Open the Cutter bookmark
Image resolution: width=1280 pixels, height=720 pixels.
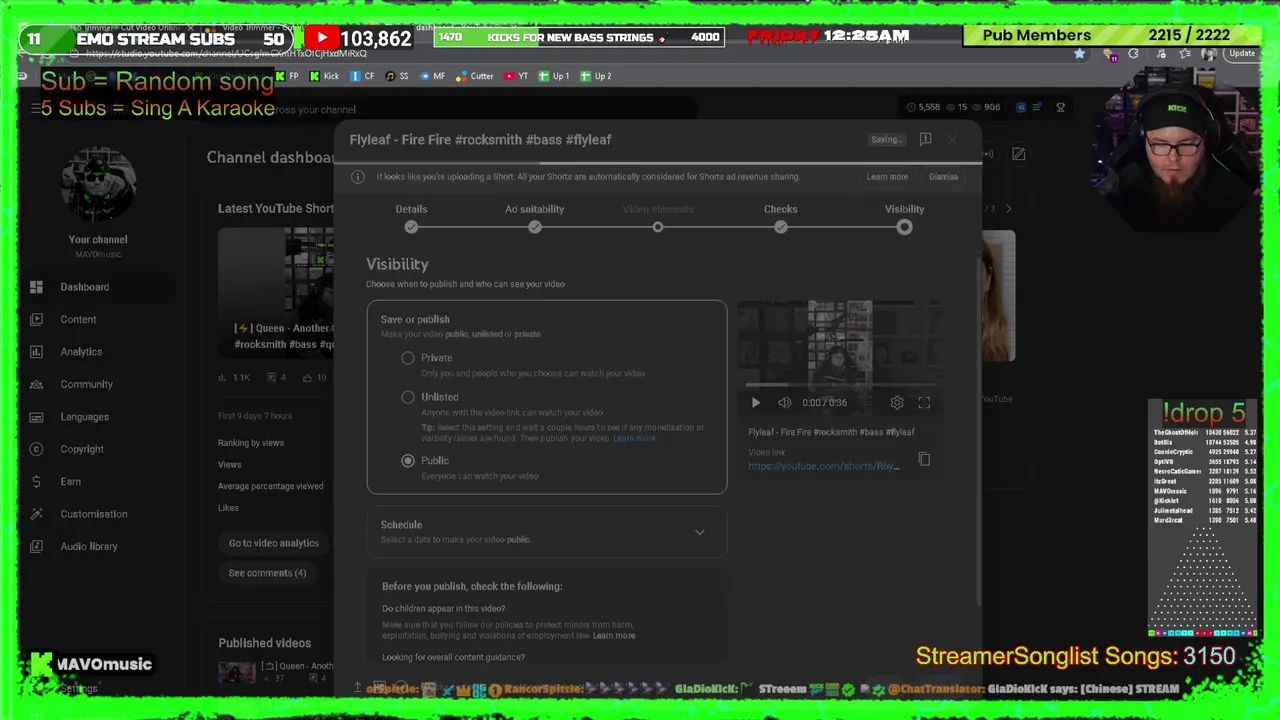click(475, 76)
